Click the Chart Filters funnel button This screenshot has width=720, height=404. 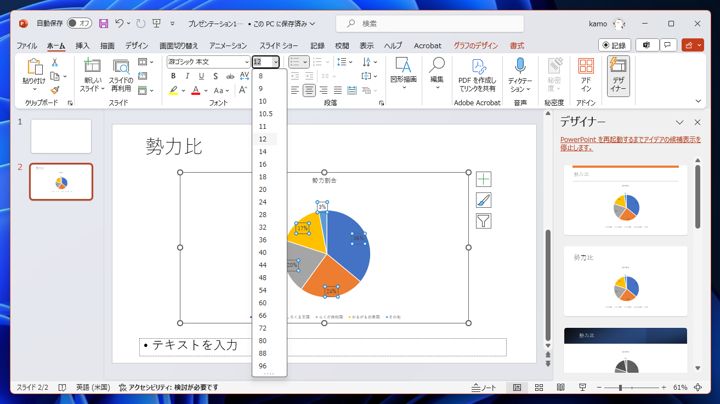coord(484,221)
